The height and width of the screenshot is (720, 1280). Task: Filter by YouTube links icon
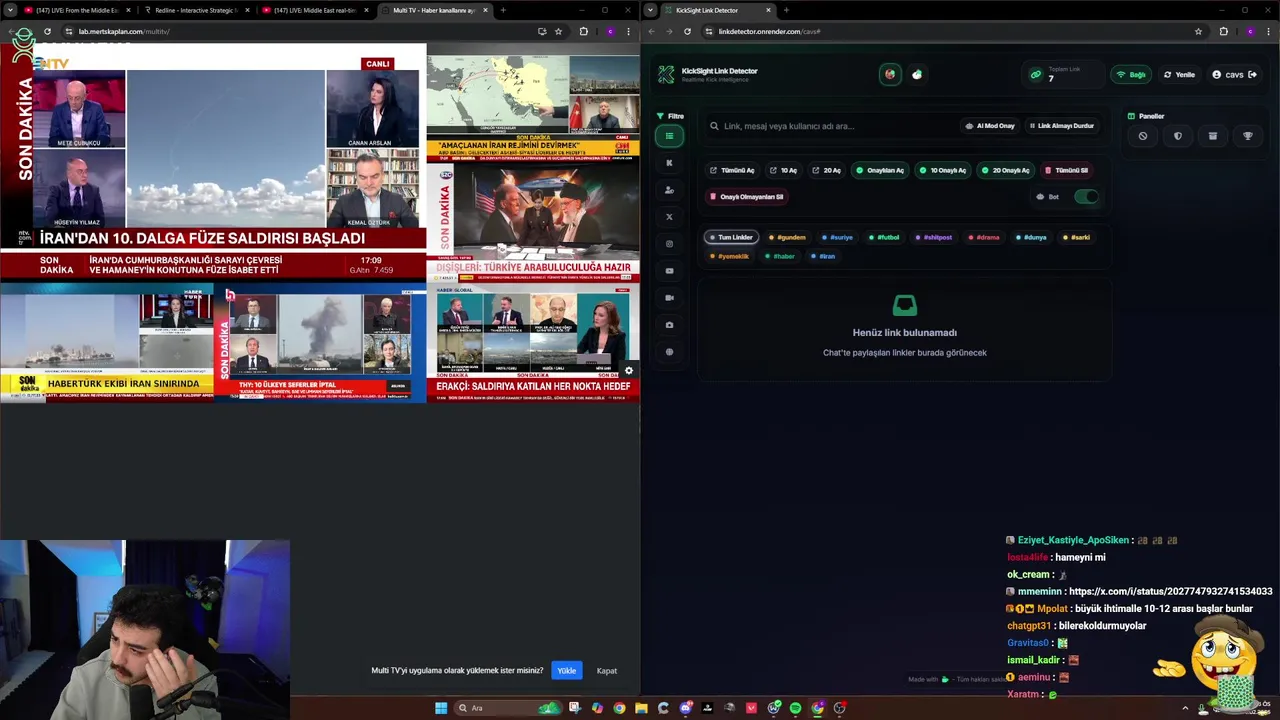pyautogui.click(x=669, y=271)
